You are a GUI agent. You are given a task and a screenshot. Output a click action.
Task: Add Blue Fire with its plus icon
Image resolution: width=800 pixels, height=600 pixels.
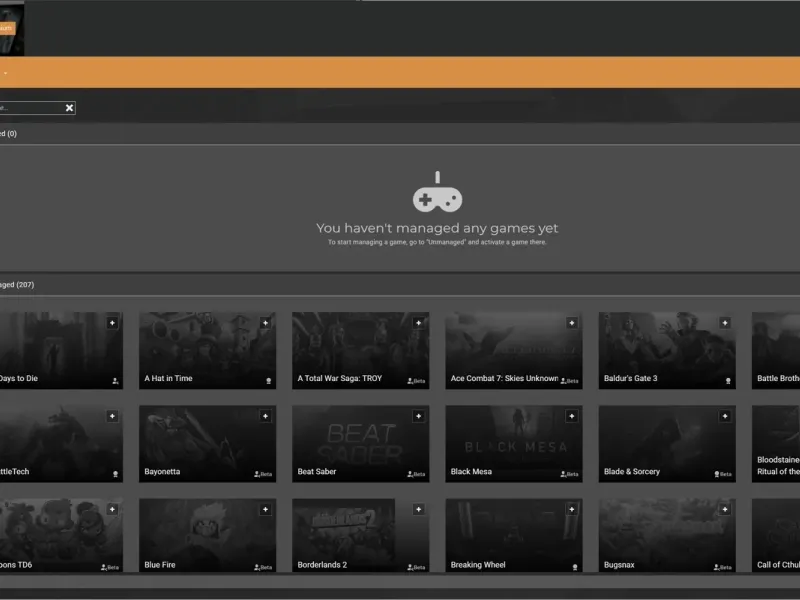point(265,509)
